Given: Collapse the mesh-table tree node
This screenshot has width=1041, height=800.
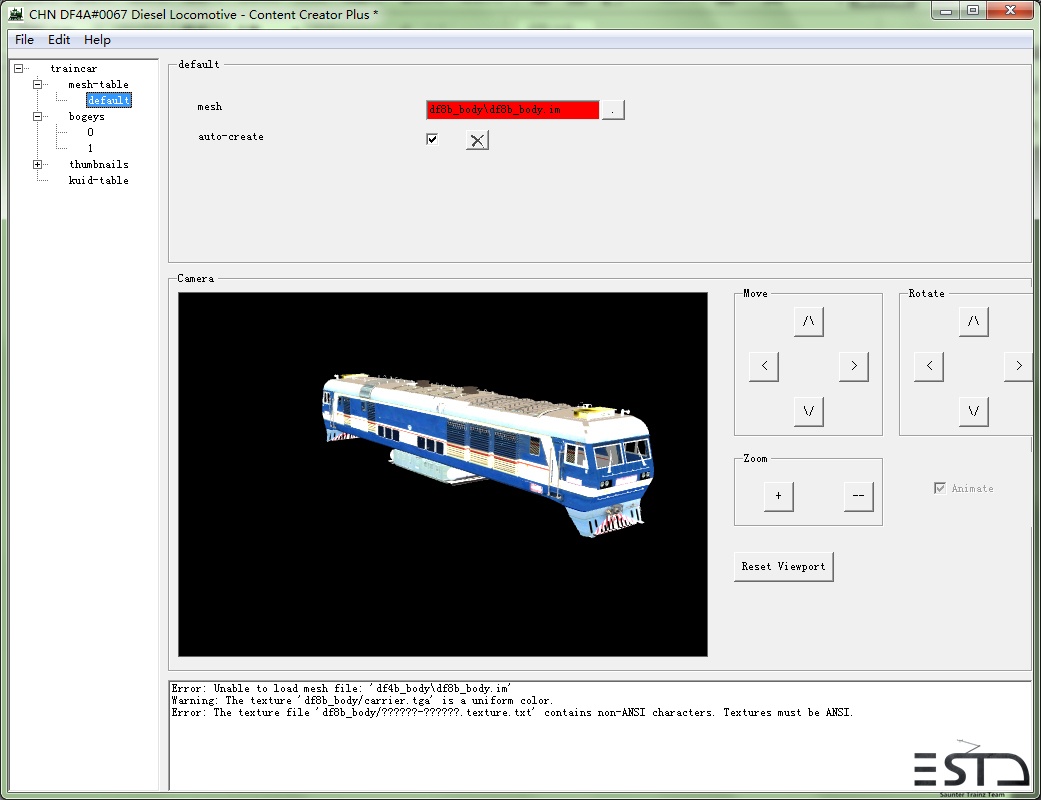Looking at the screenshot, I should 37,84.
